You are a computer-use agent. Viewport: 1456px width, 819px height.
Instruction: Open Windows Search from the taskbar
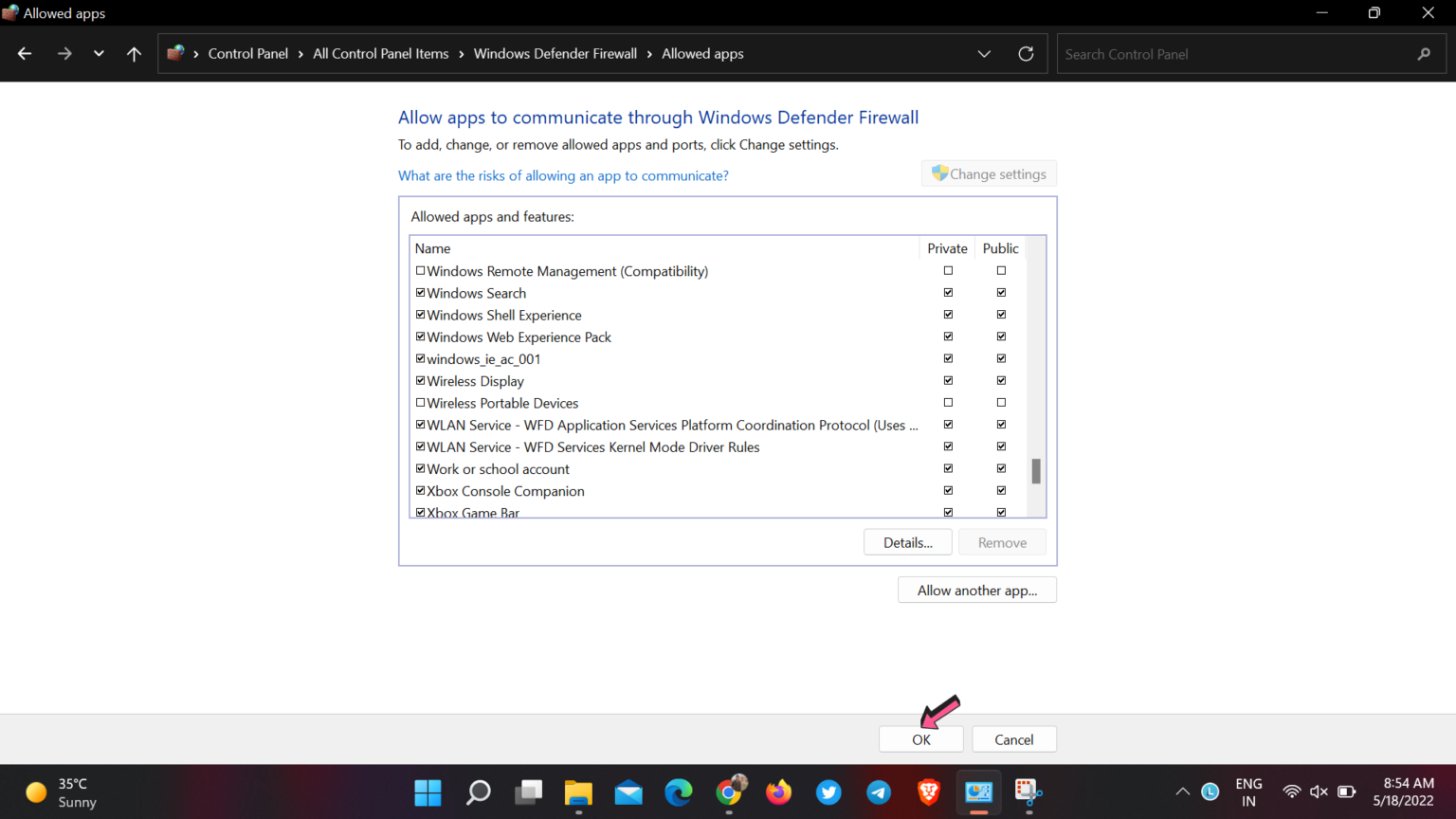coord(478,792)
